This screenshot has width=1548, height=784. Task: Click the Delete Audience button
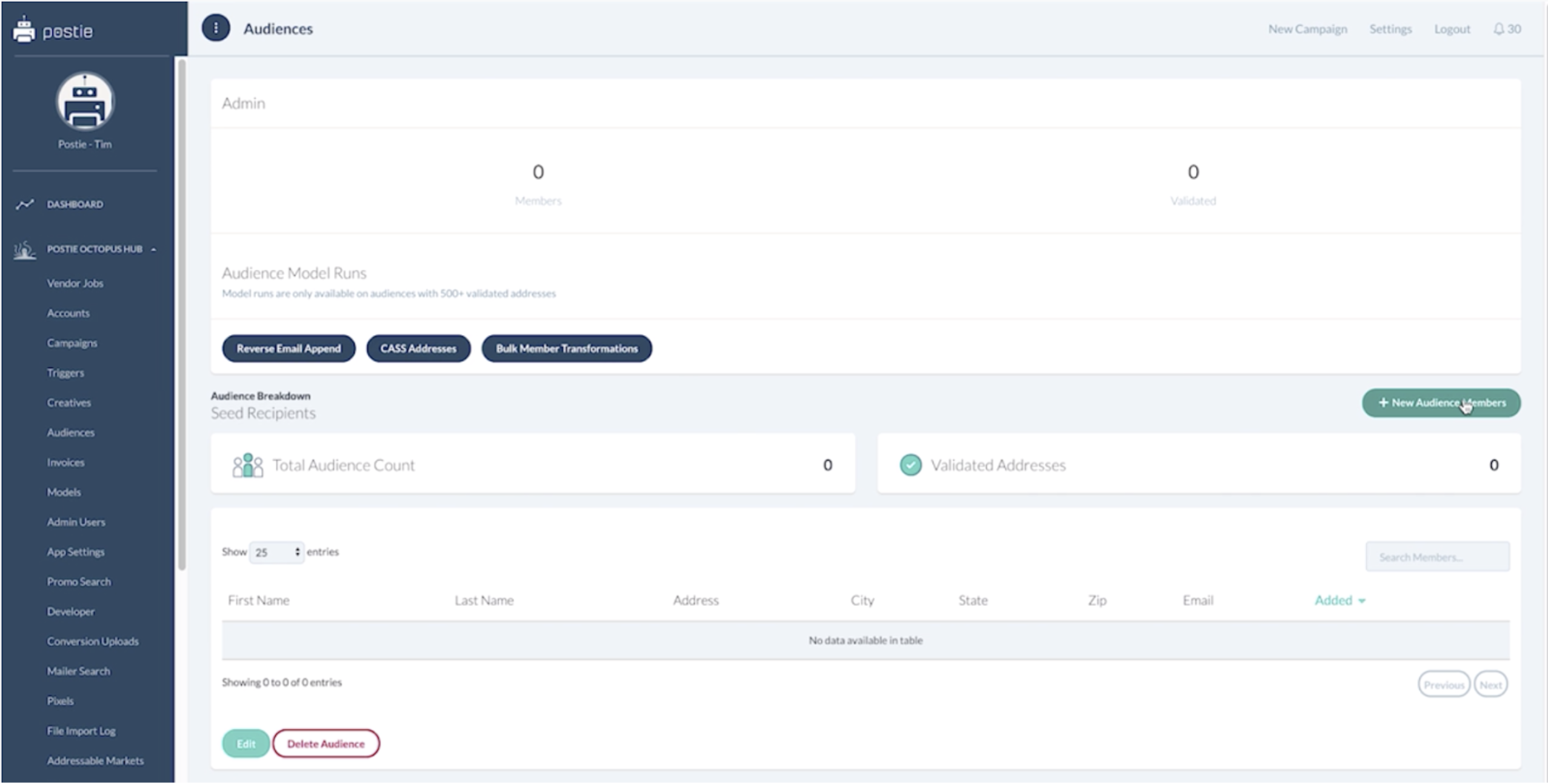[x=325, y=744]
